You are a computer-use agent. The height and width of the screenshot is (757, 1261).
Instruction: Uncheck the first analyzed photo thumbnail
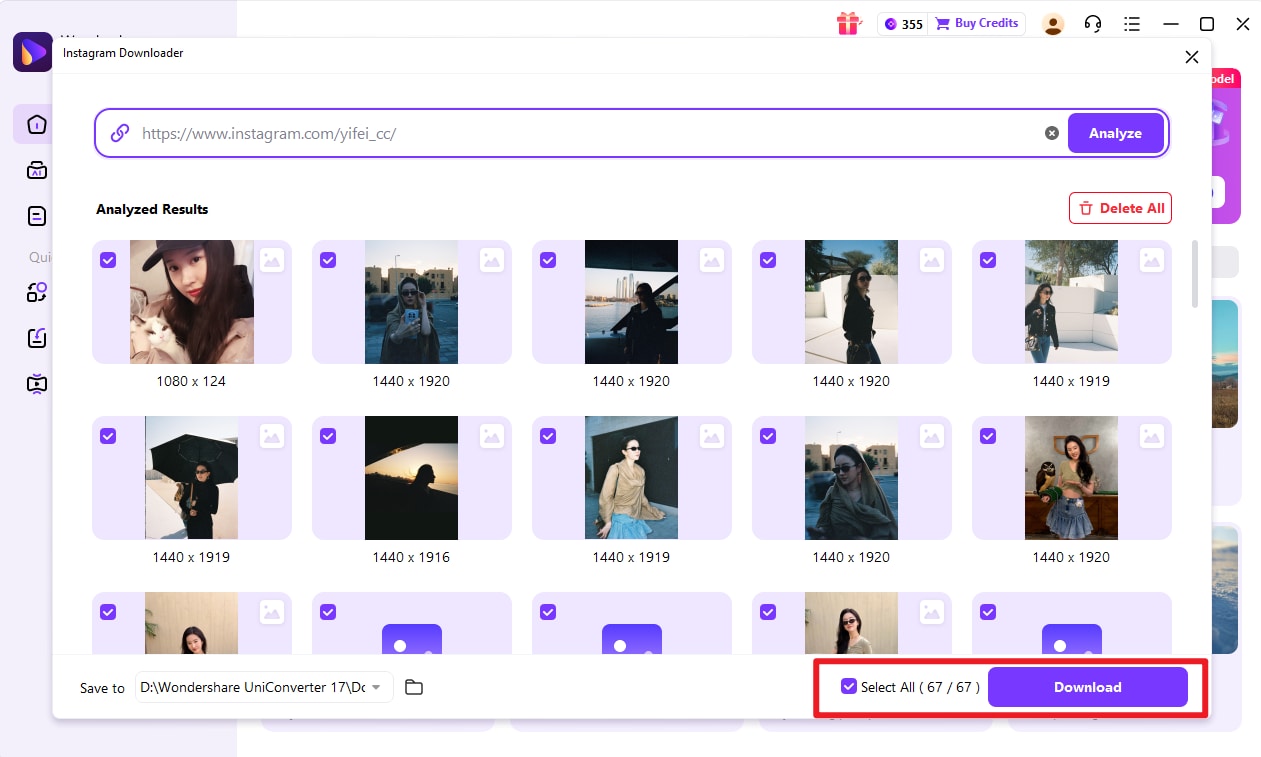(108, 259)
